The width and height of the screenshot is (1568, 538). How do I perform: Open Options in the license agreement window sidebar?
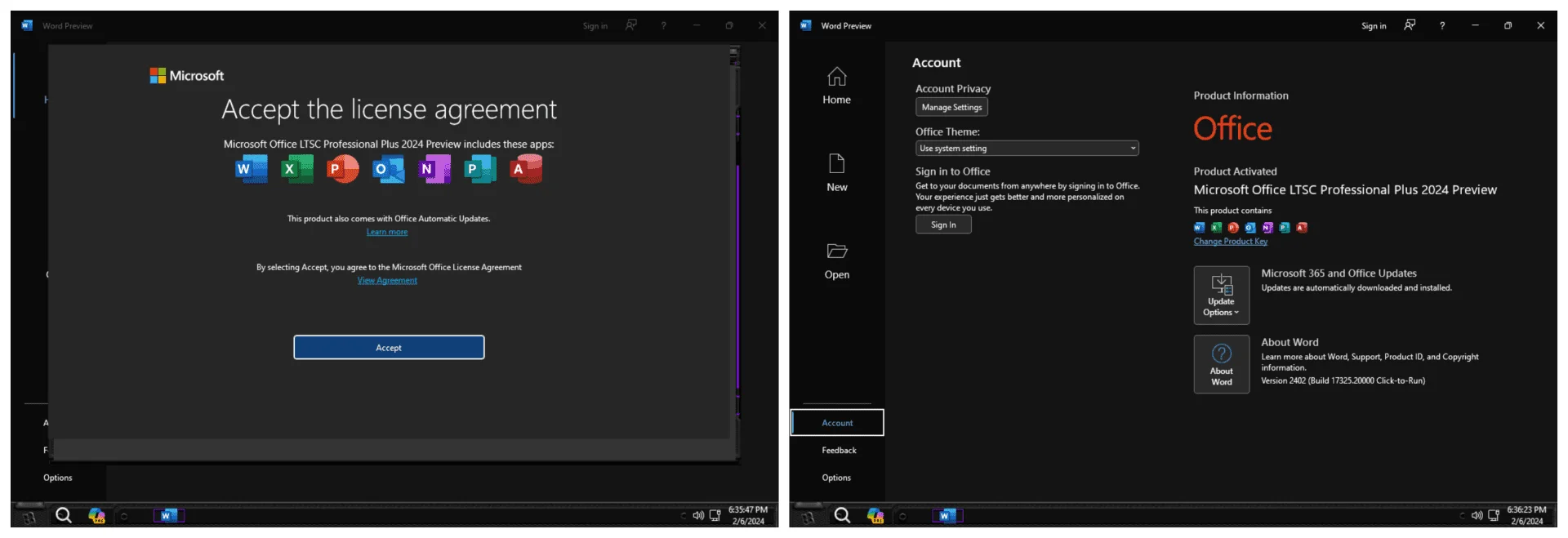58,478
